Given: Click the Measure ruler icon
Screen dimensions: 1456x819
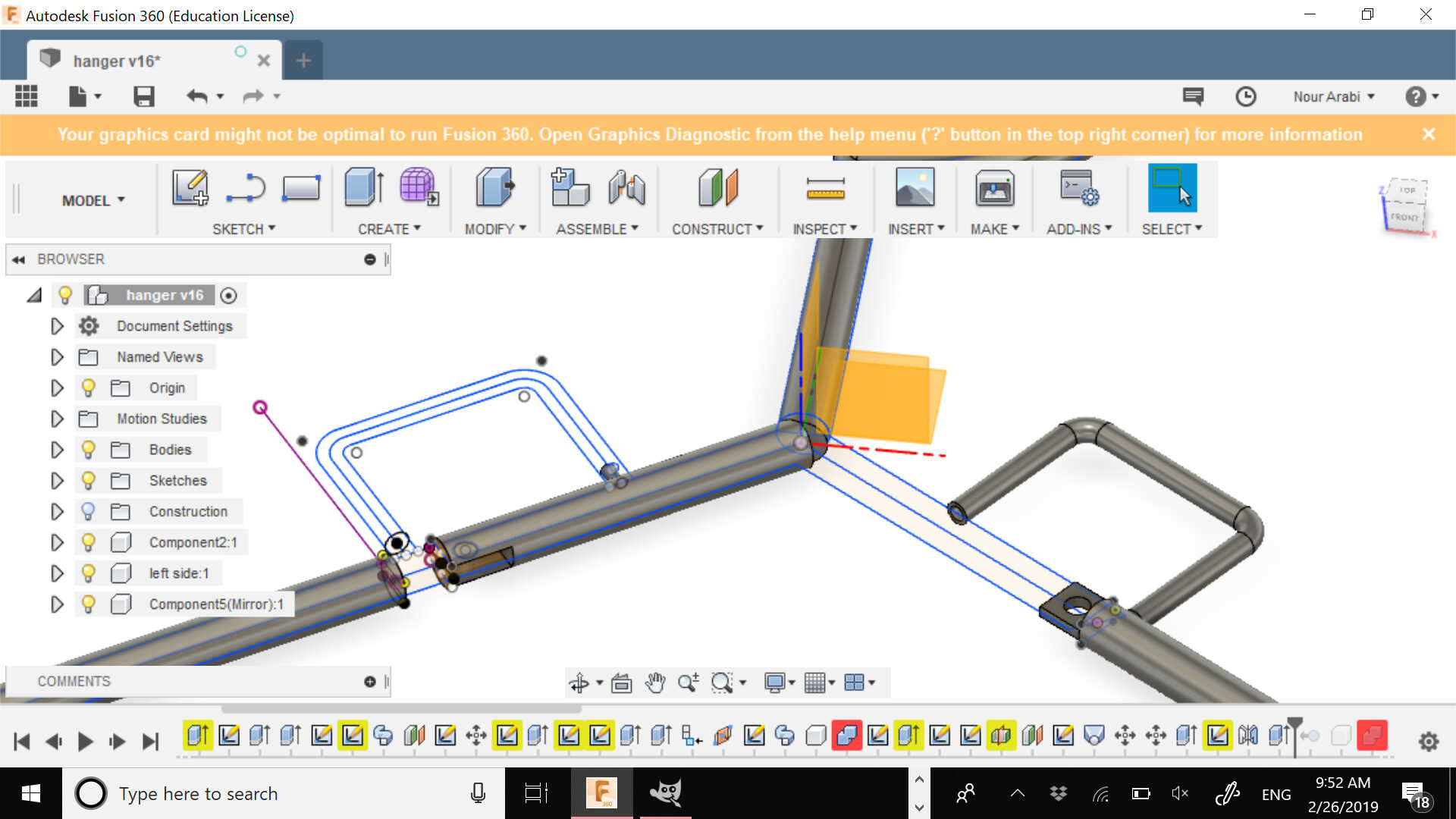Looking at the screenshot, I should click(825, 187).
